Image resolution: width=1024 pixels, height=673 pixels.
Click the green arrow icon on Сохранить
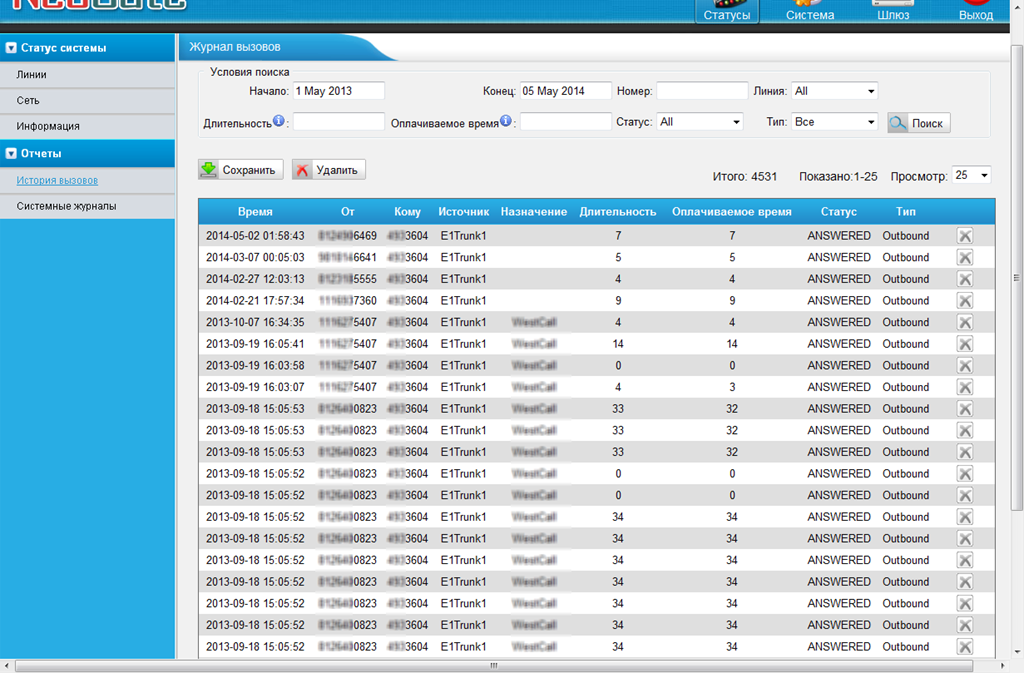point(208,170)
